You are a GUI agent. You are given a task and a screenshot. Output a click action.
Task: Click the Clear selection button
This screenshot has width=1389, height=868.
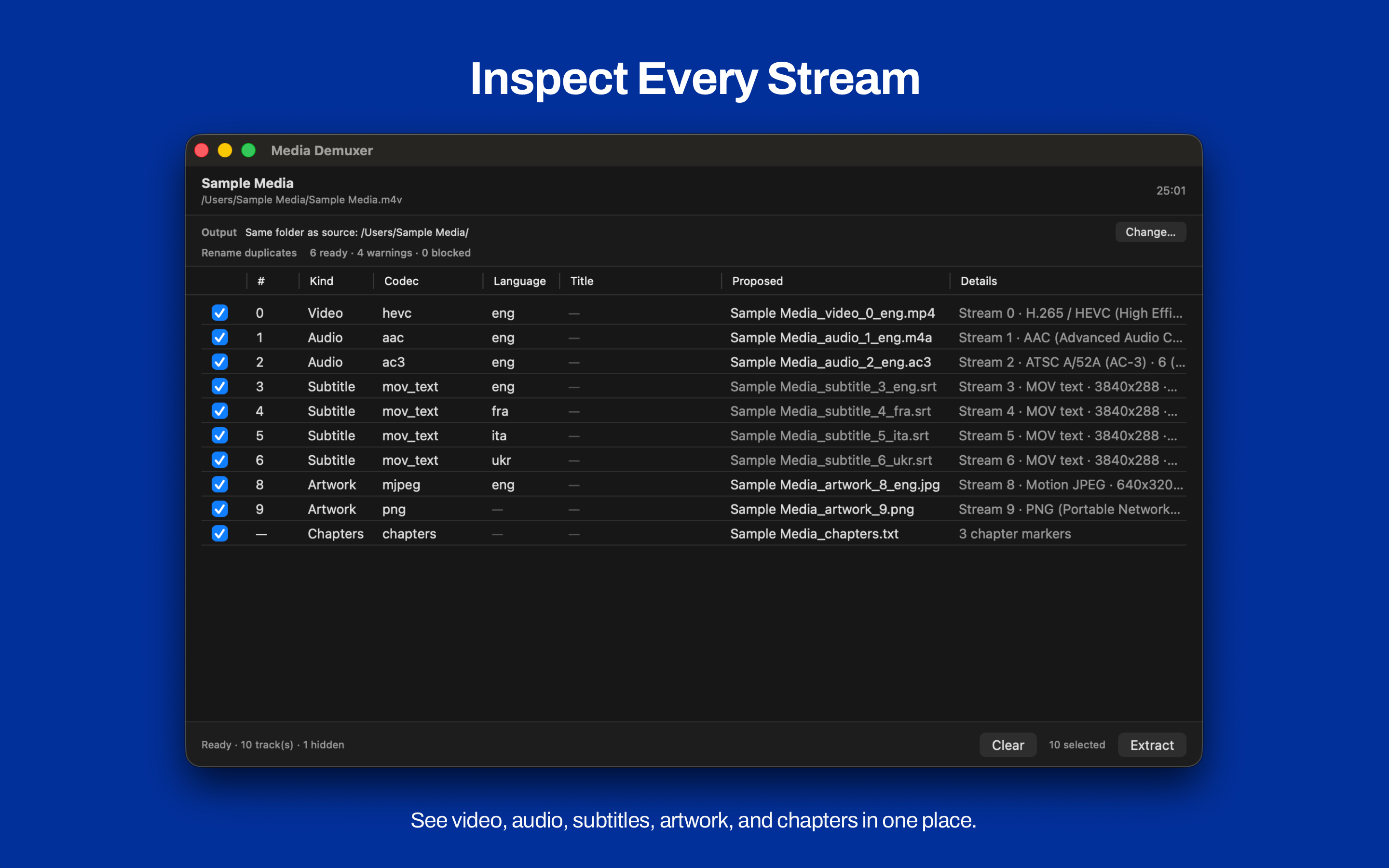click(x=1008, y=745)
